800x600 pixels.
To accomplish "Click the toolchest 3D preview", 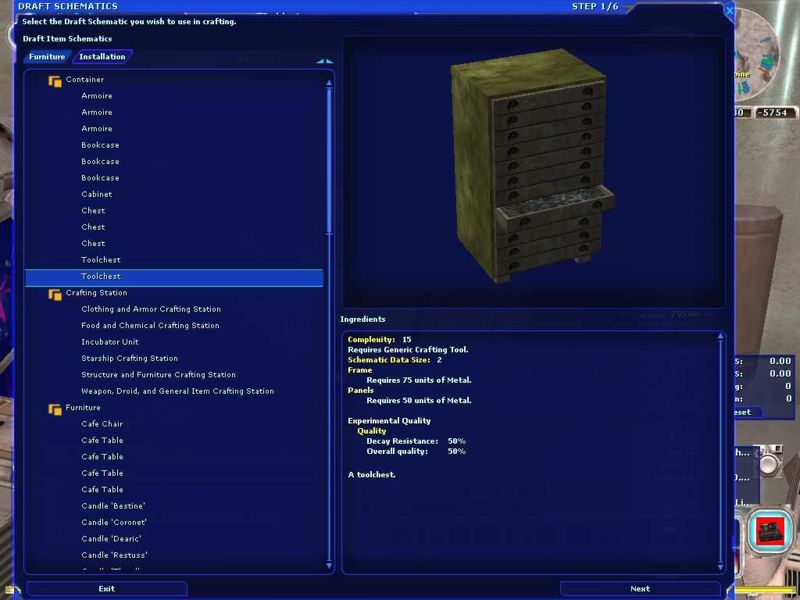I will coord(532,172).
